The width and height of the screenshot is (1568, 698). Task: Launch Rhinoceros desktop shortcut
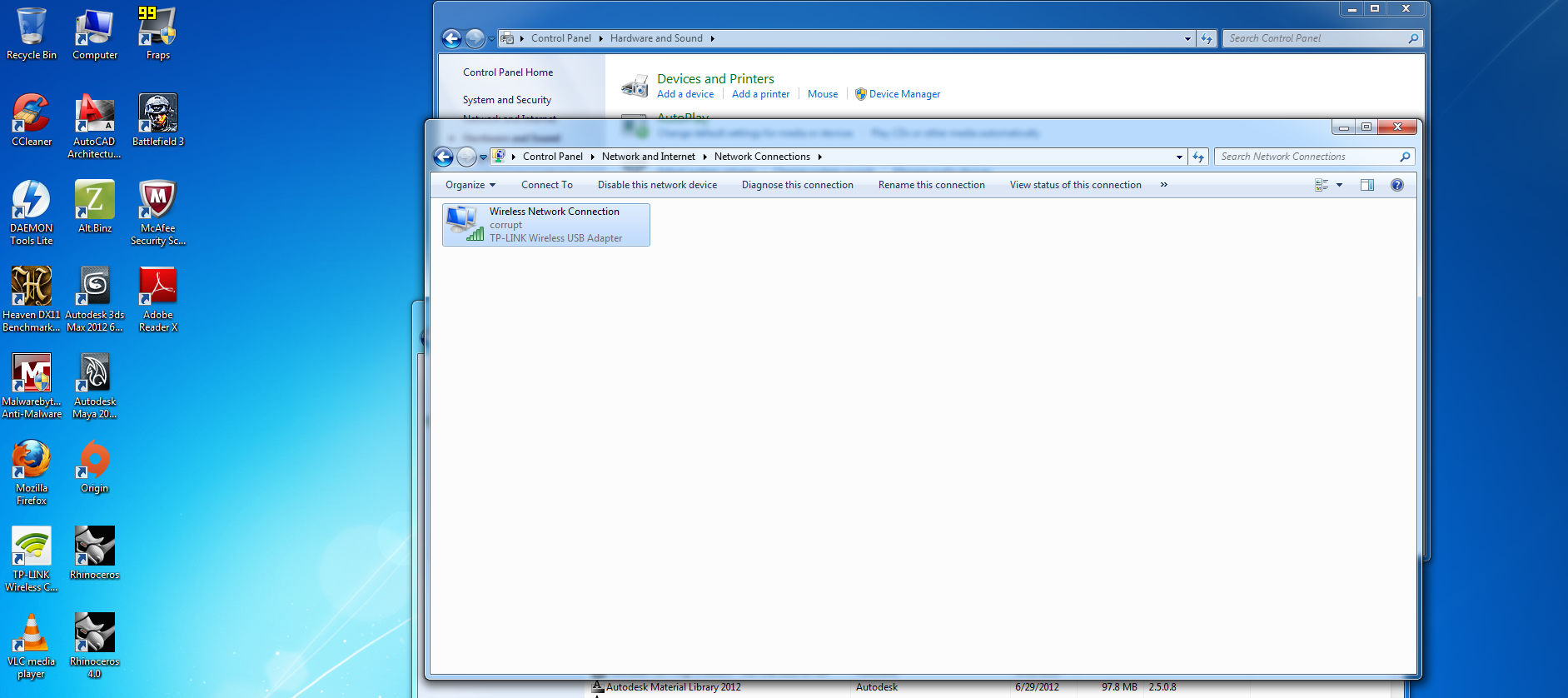(95, 554)
